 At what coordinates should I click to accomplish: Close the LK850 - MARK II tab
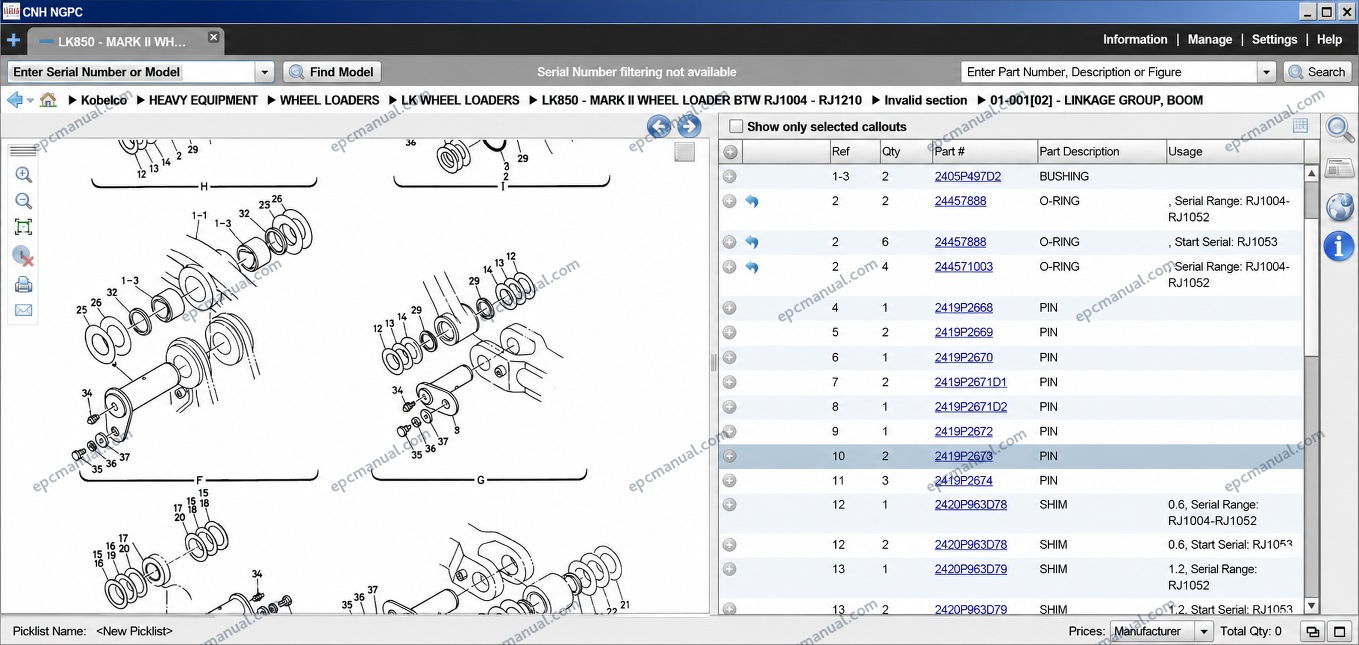(x=213, y=37)
